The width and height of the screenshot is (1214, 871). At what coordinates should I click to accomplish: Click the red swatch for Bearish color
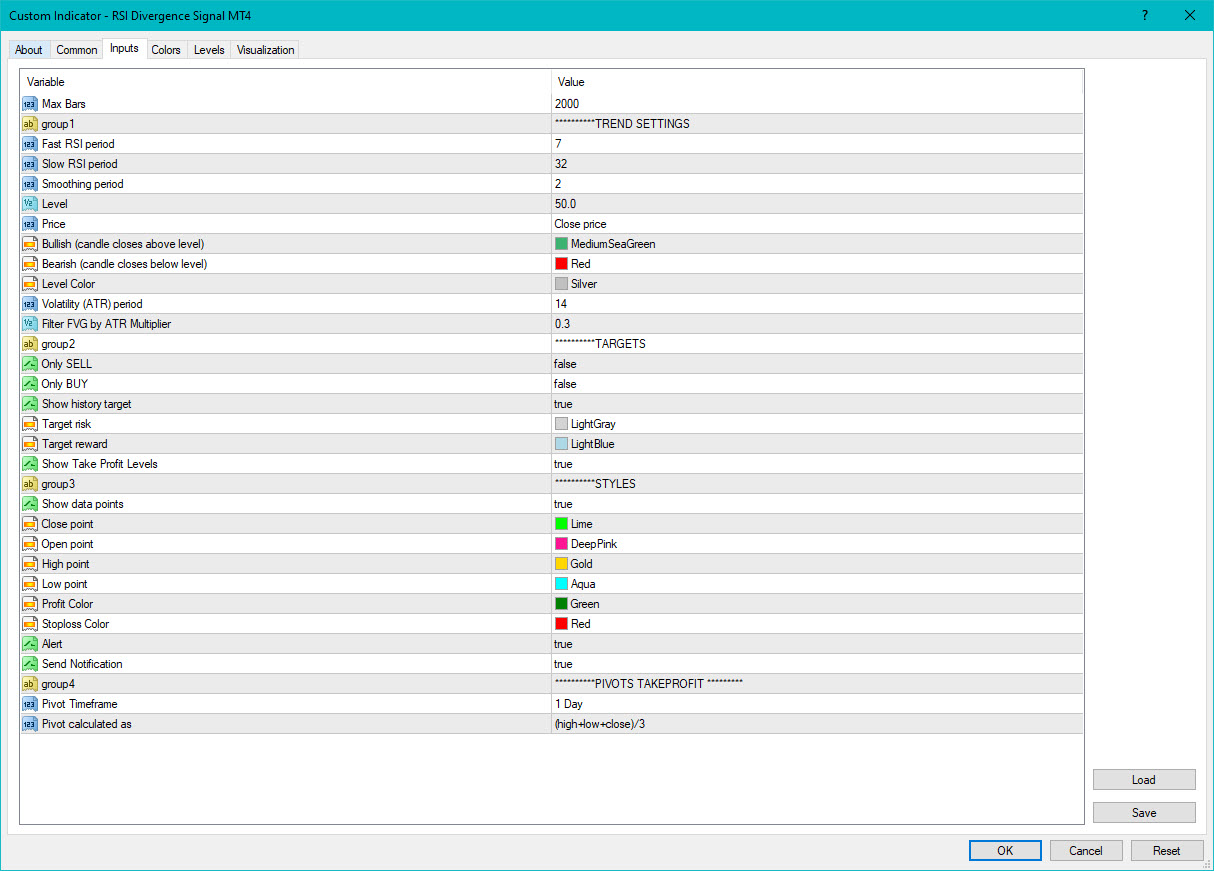tap(561, 264)
